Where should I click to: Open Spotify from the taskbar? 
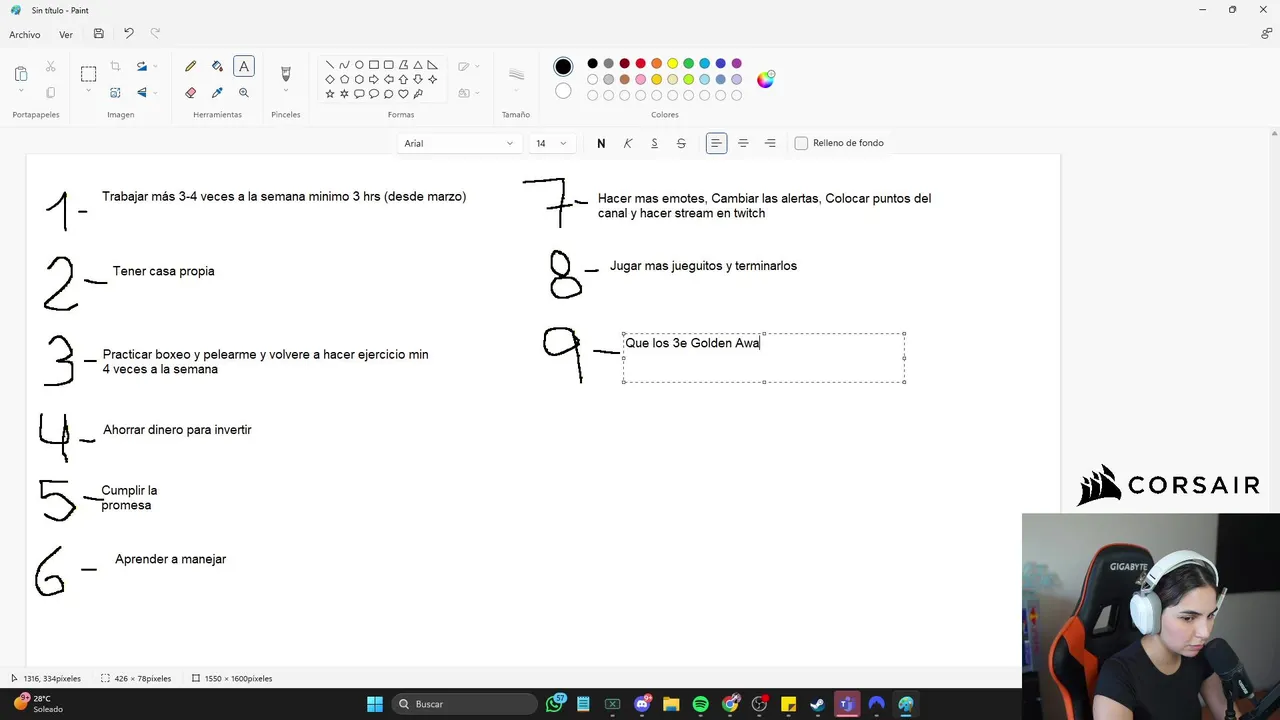tap(700, 704)
